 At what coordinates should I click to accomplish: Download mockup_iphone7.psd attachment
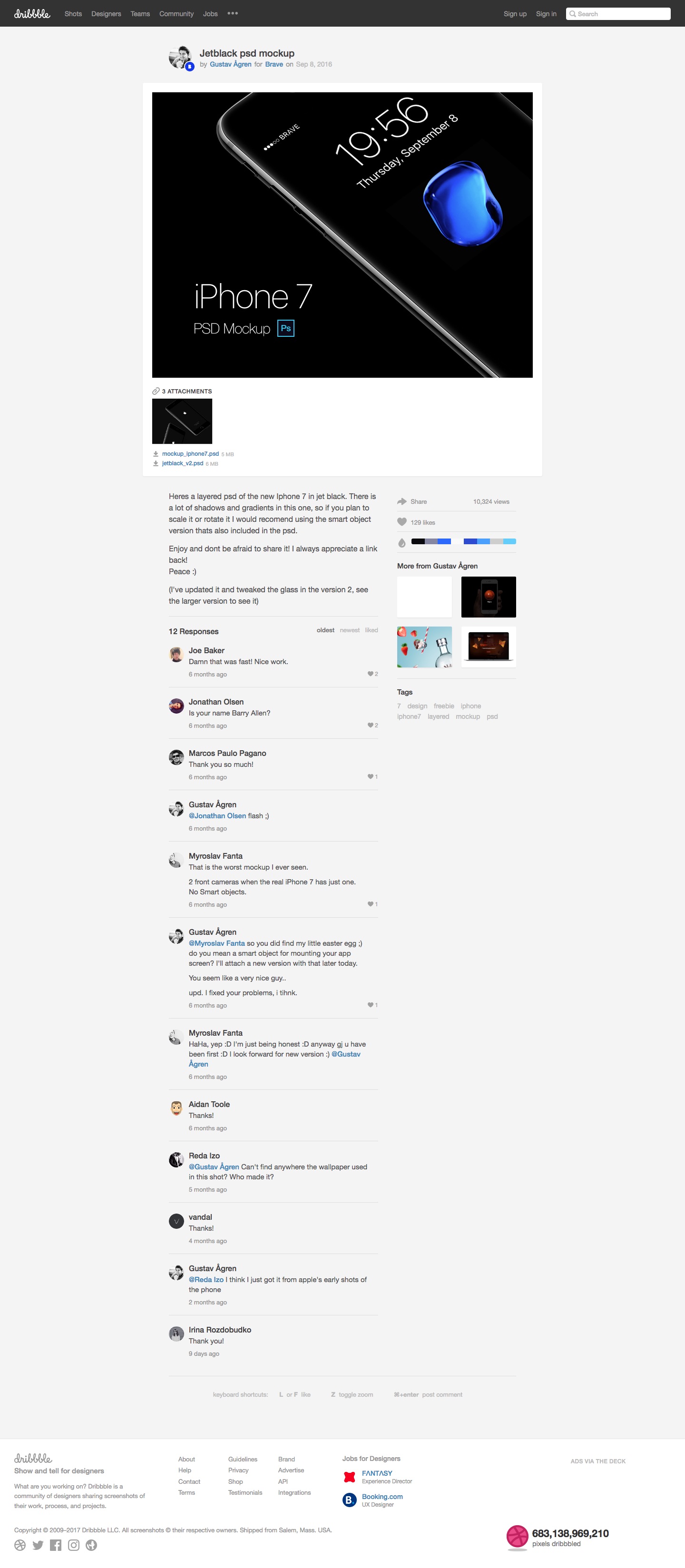pyautogui.click(x=190, y=453)
